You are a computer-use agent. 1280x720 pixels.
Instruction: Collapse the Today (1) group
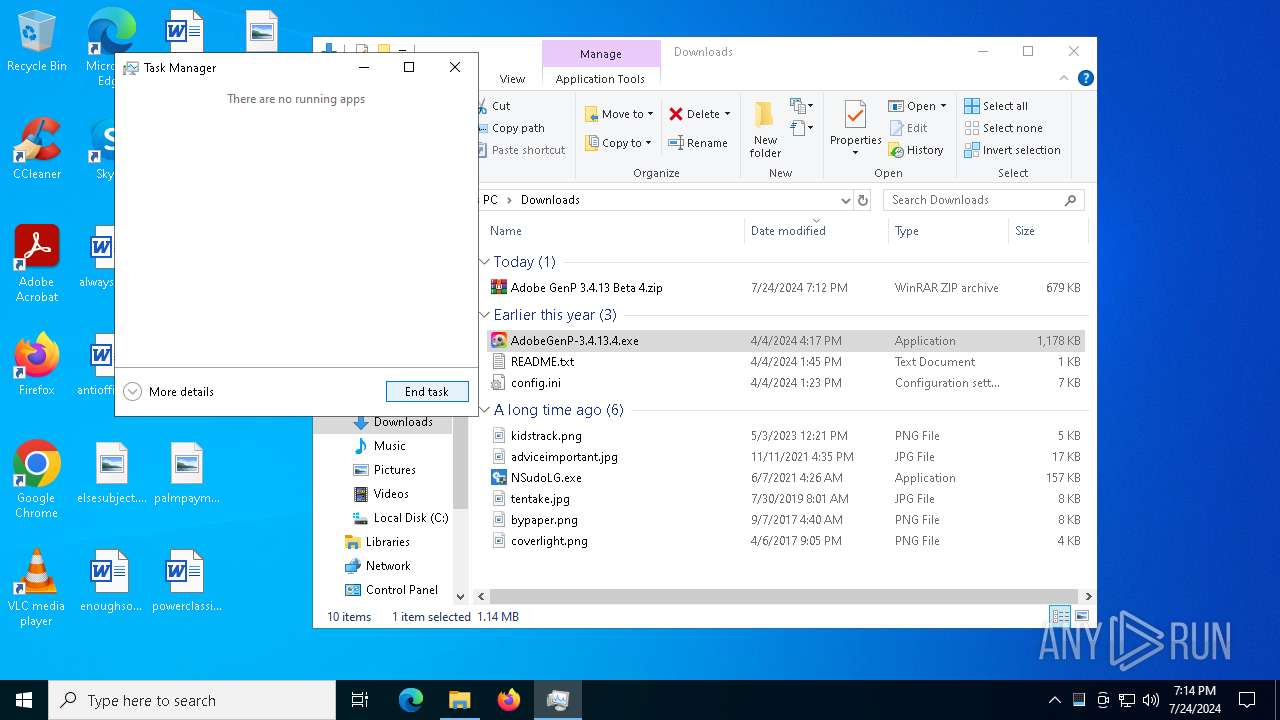[x=485, y=262]
